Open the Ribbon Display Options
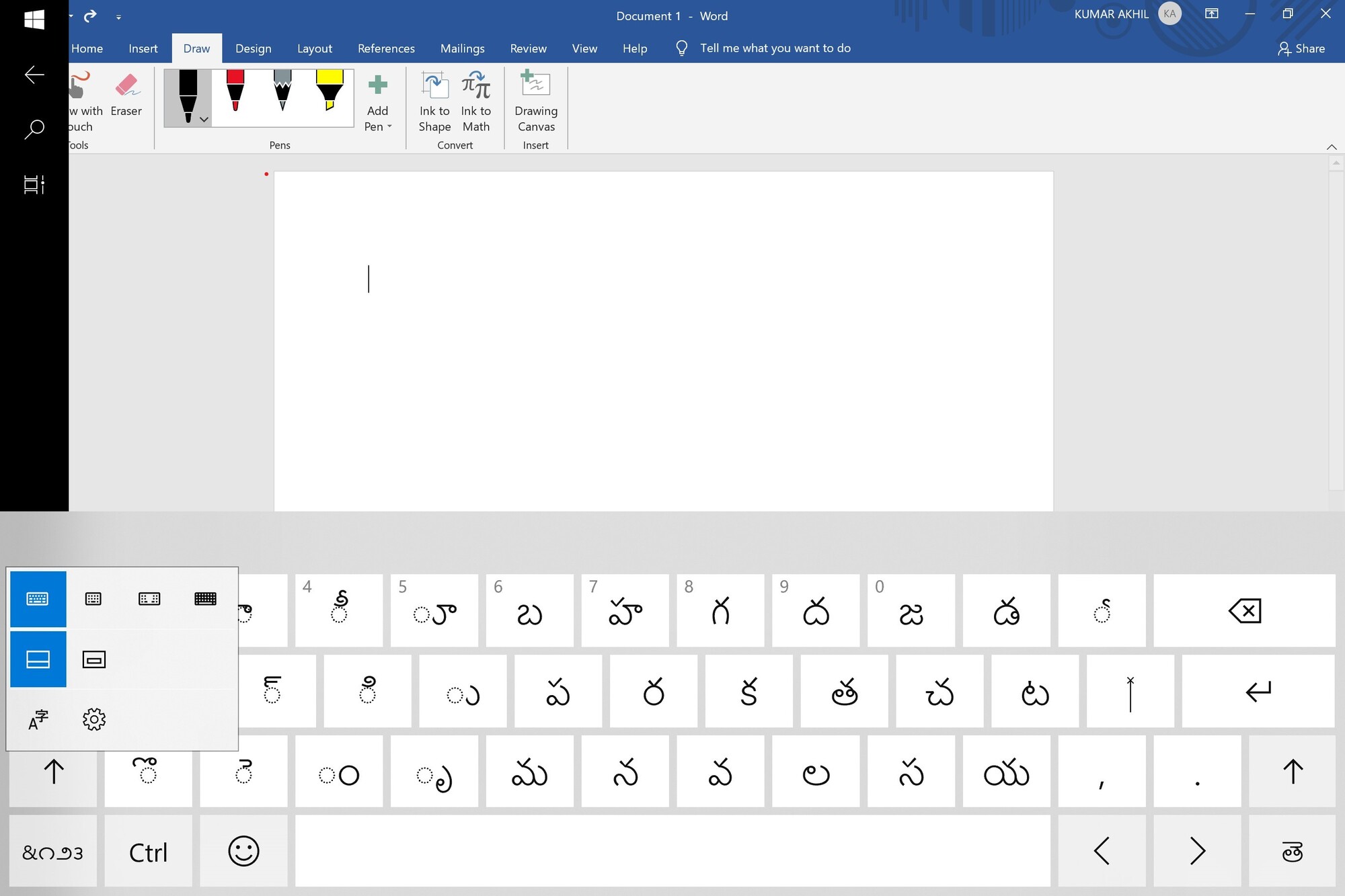1345x896 pixels. coord(1212,13)
